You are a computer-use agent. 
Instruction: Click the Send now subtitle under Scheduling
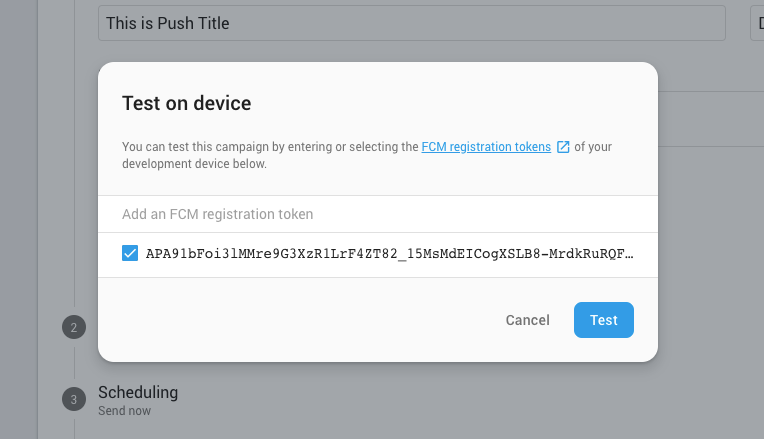[124, 411]
